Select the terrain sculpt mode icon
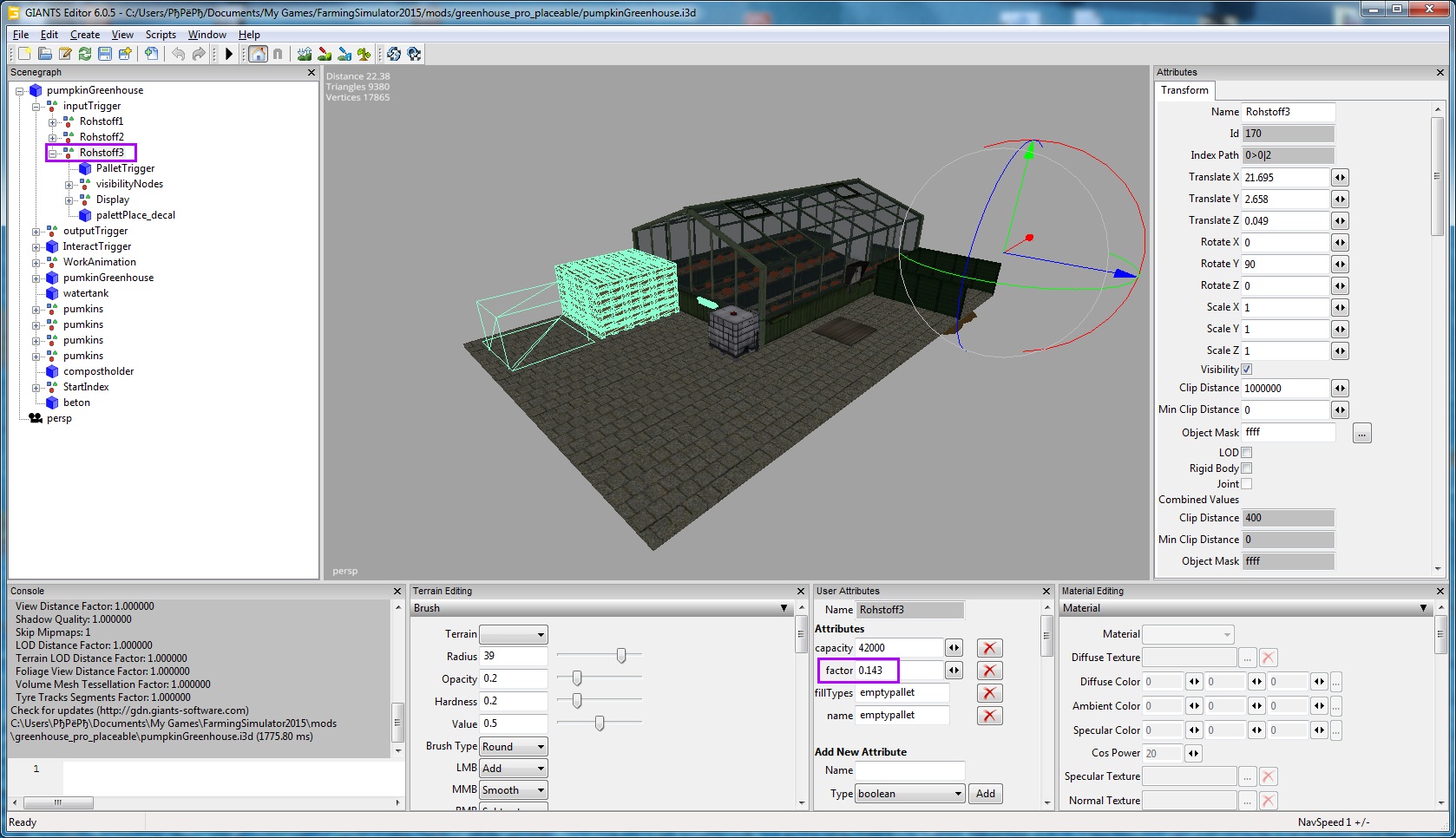This screenshot has height=838, width=1456. click(x=305, y=54)
